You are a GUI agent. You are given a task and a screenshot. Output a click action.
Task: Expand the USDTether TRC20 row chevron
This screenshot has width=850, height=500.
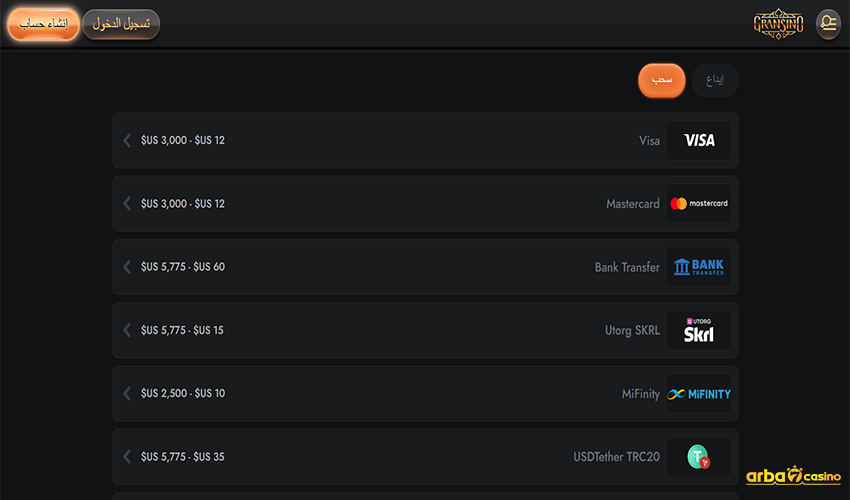click(127, 457)
